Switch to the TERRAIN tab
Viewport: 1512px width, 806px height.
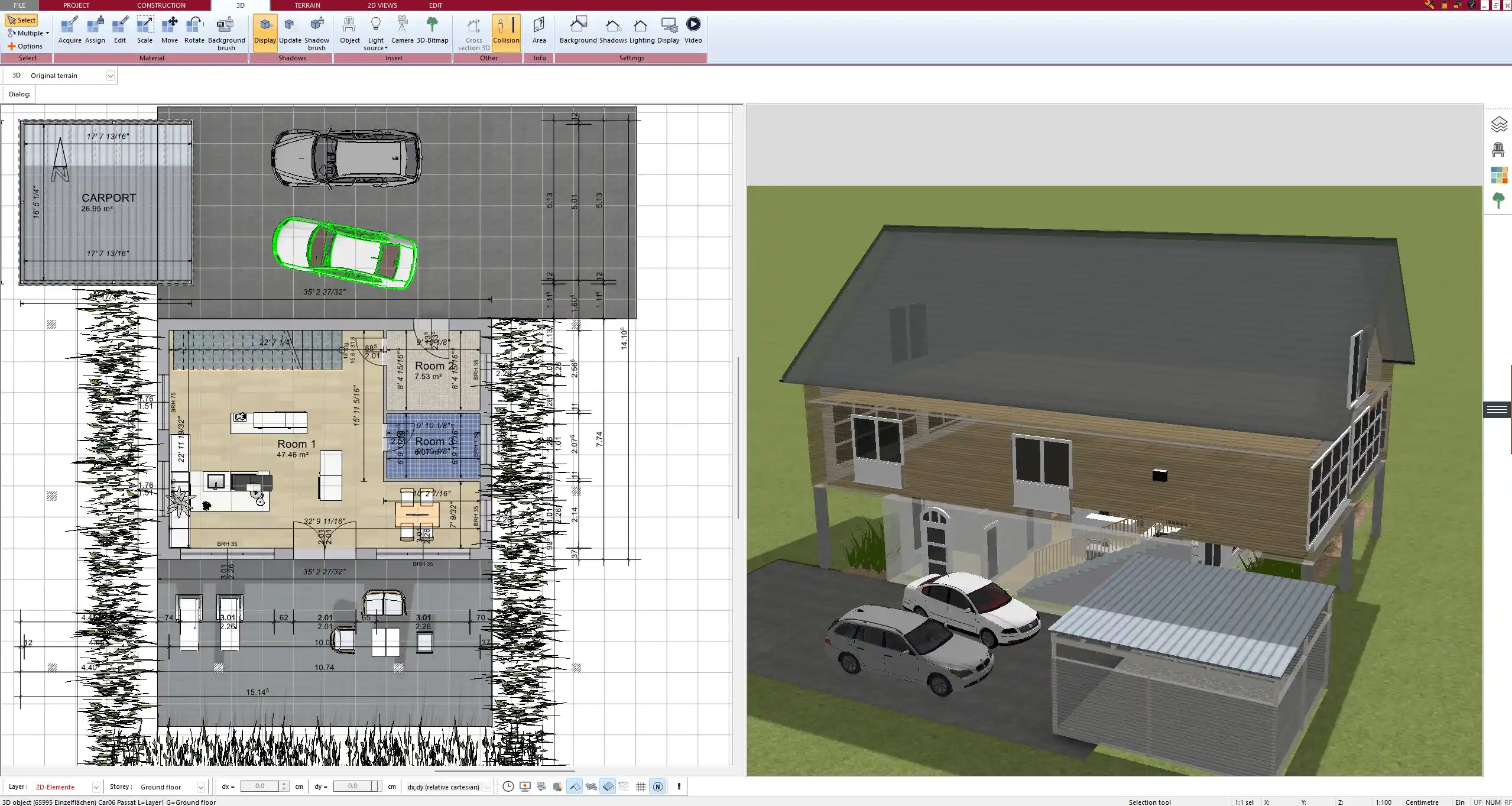coord(307,5)
